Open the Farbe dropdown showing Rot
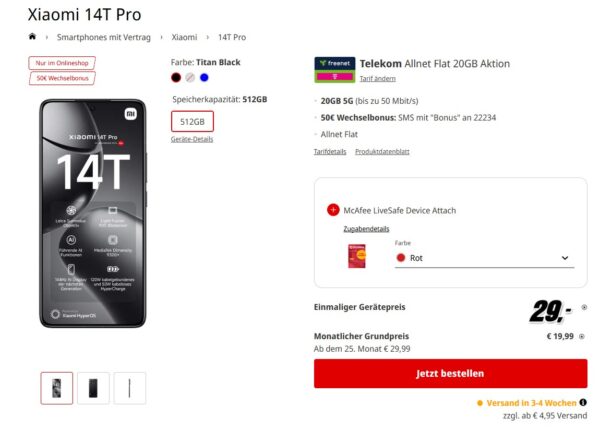The image size is (600, 431). click(484, 258)
